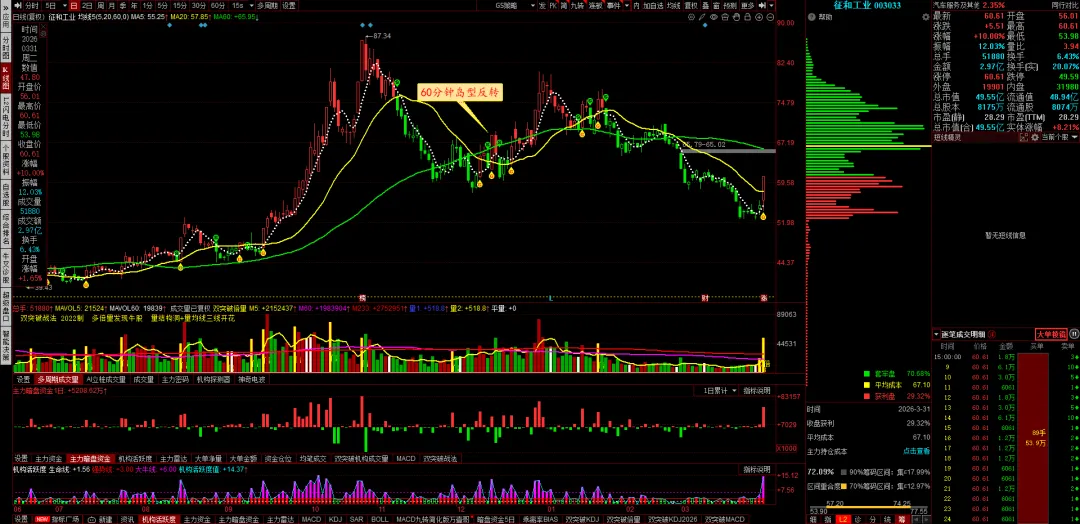The width and height of the screenshot is (1080, 524).
Task: Click the zoom-in plus circle icon
Action: tap(759, 17)
